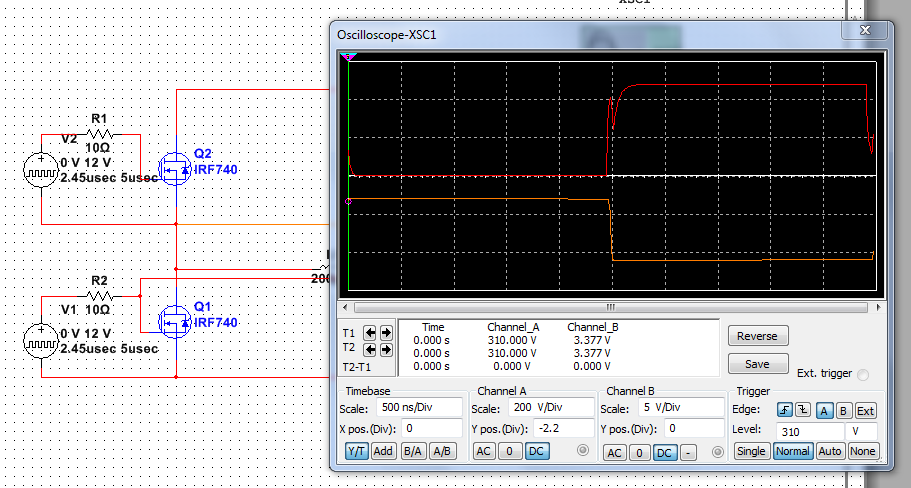Click the Timebase Scale 500 ns/Div field

[419, 408]
